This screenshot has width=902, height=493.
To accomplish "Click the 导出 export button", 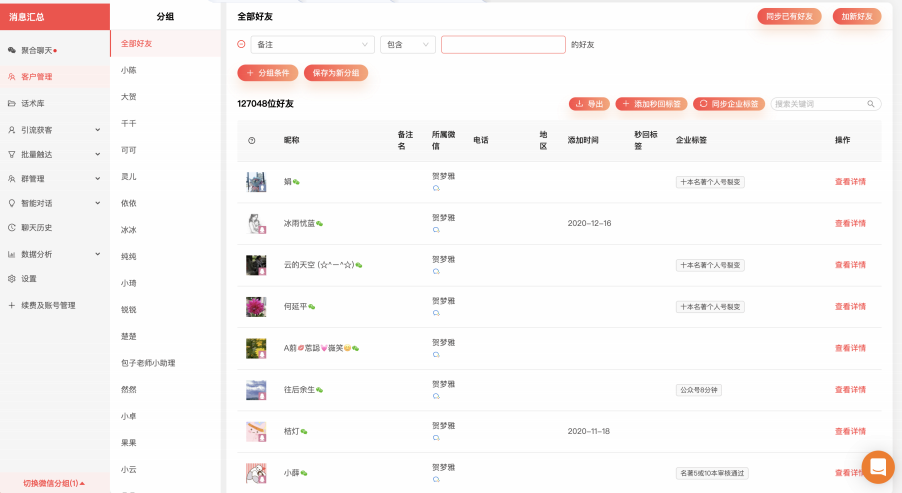I will pyautogui.click(x=589, y=104).
